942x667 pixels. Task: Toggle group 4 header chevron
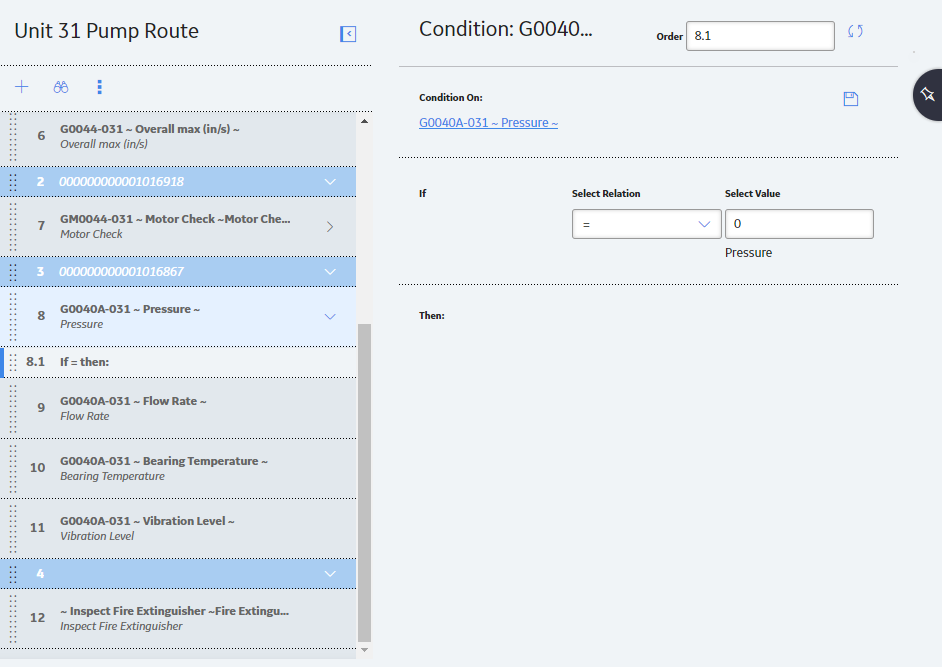click(x=330, y=574)
